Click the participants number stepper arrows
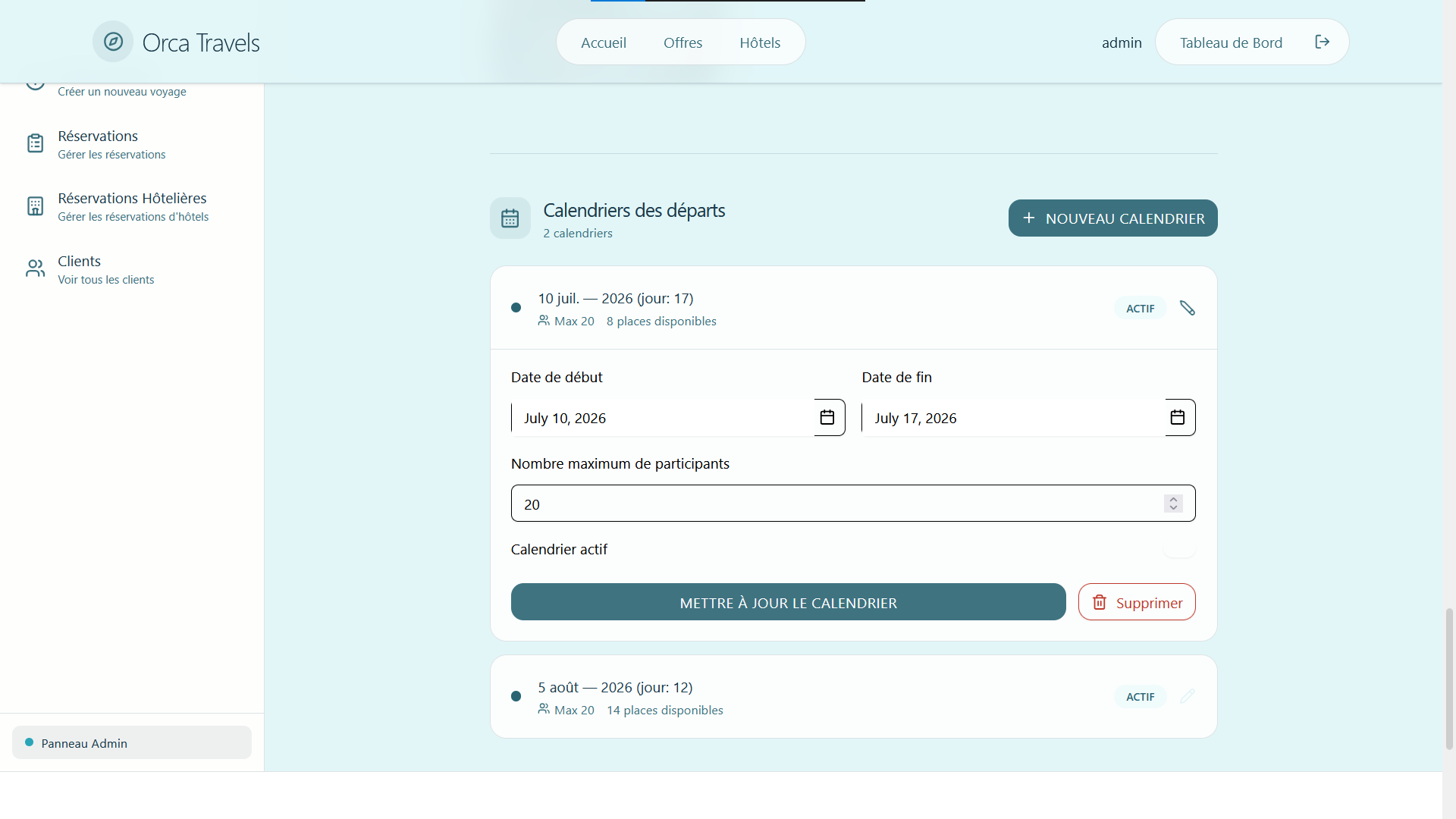Image resolution: width=1456 pixels, height=819 pixels. coord(1173,504)
